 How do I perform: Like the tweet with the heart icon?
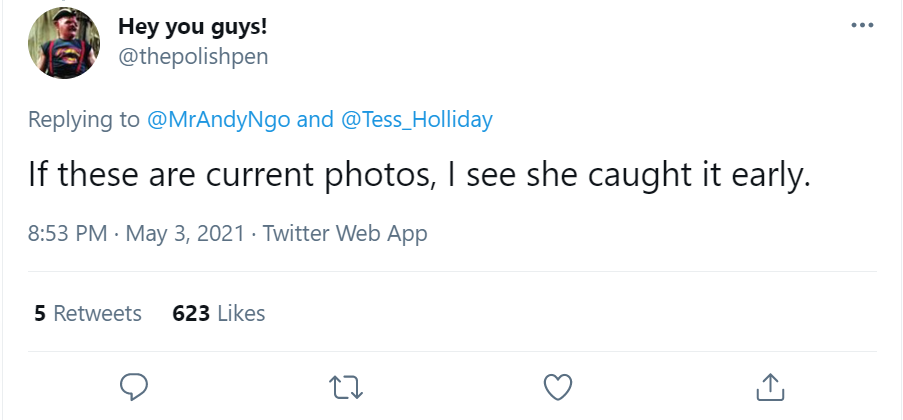point(557,386)
